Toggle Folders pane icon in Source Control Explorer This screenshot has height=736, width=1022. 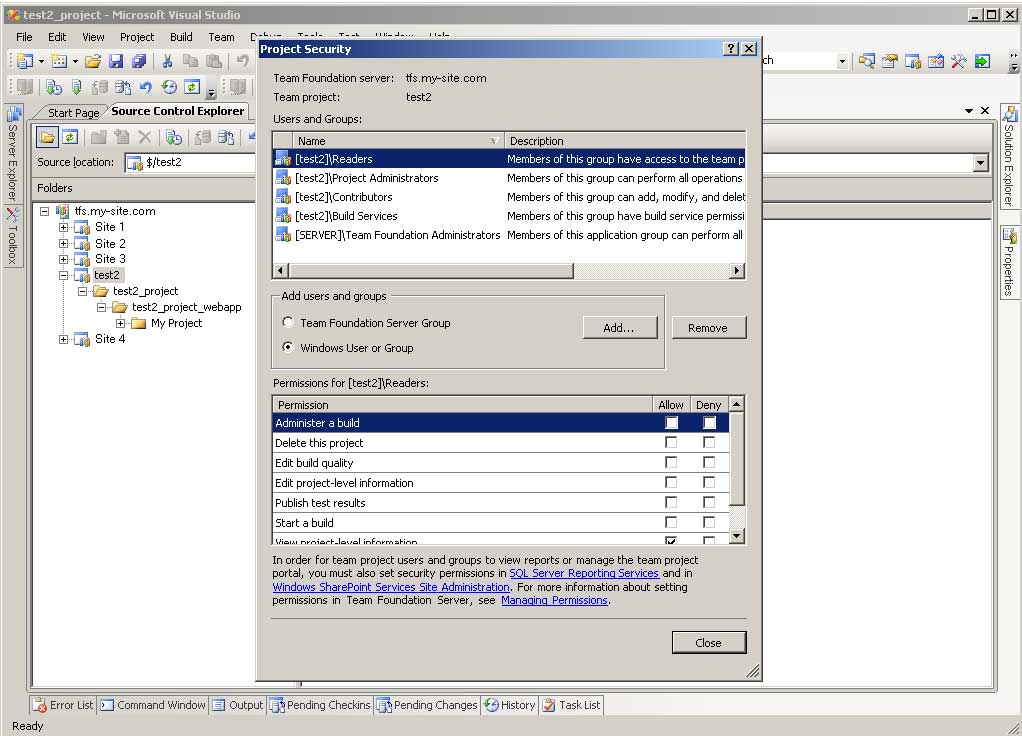coord(47,138)
